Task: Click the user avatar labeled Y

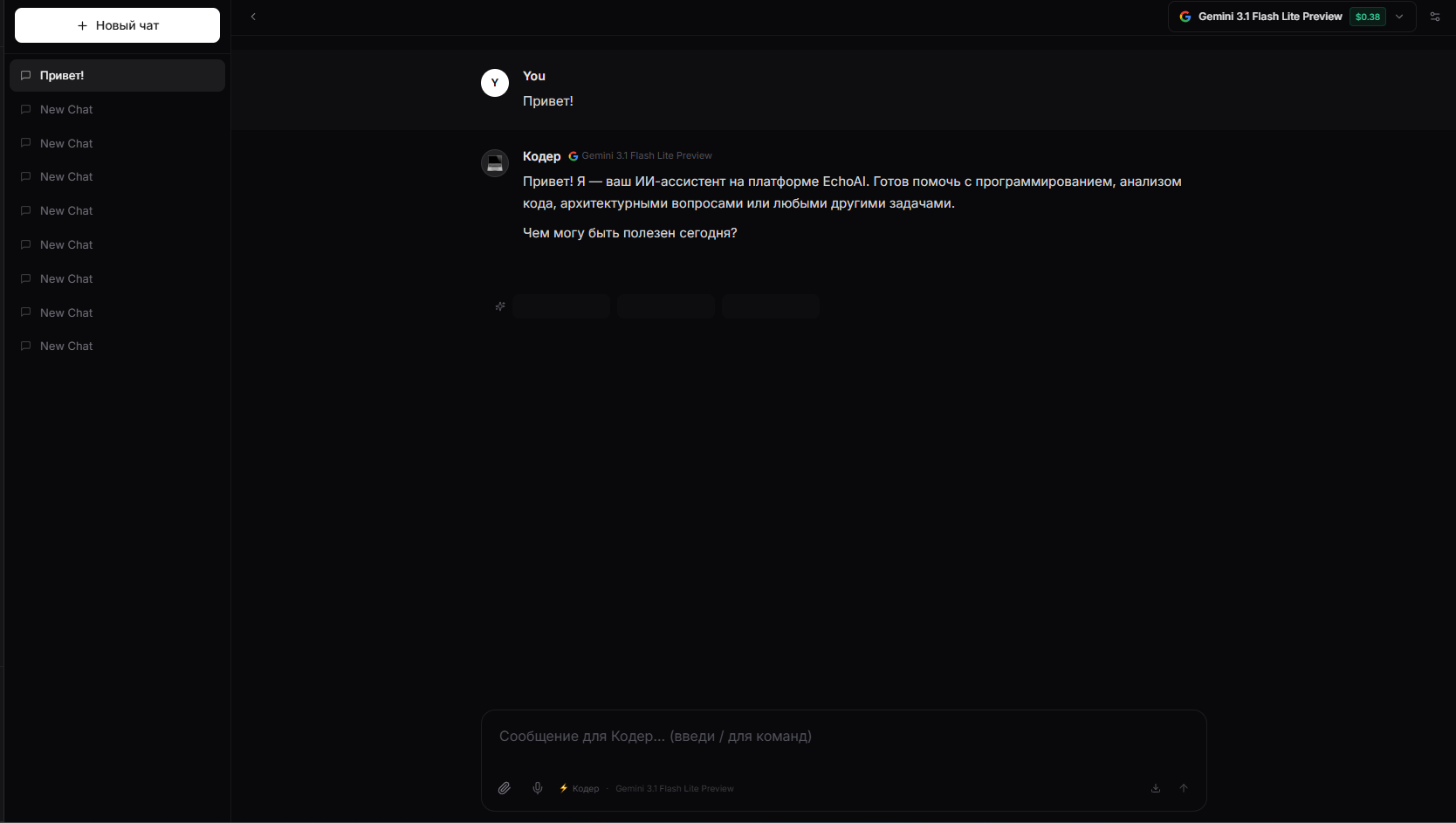Action: coord(495,83)
